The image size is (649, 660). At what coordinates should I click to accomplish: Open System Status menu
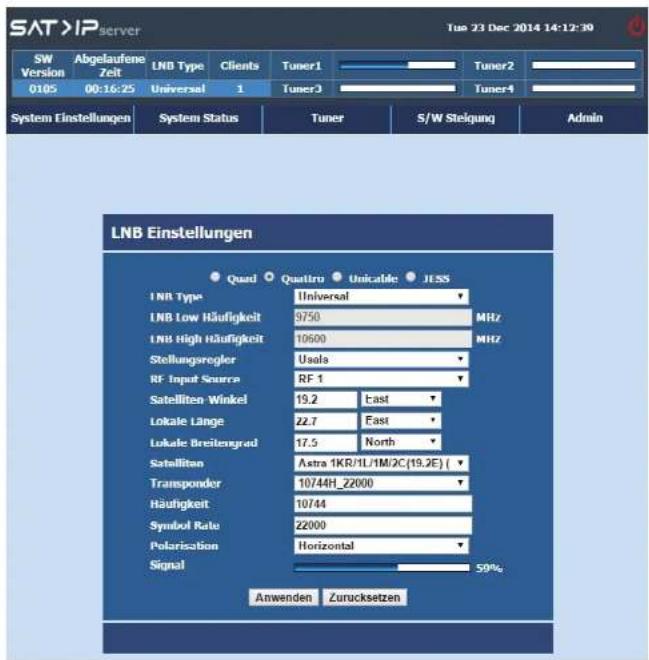[x=199, y=118]
